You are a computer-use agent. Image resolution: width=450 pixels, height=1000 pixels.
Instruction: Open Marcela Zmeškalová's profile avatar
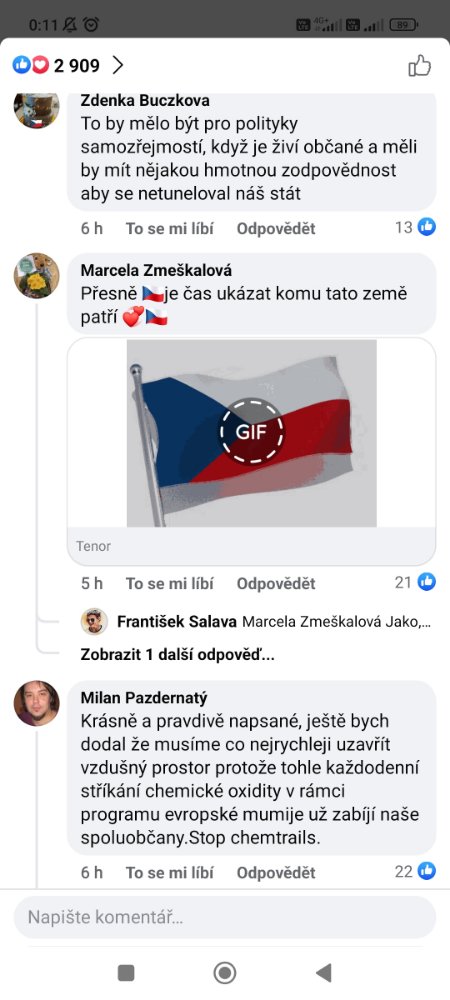pos(37,276)
